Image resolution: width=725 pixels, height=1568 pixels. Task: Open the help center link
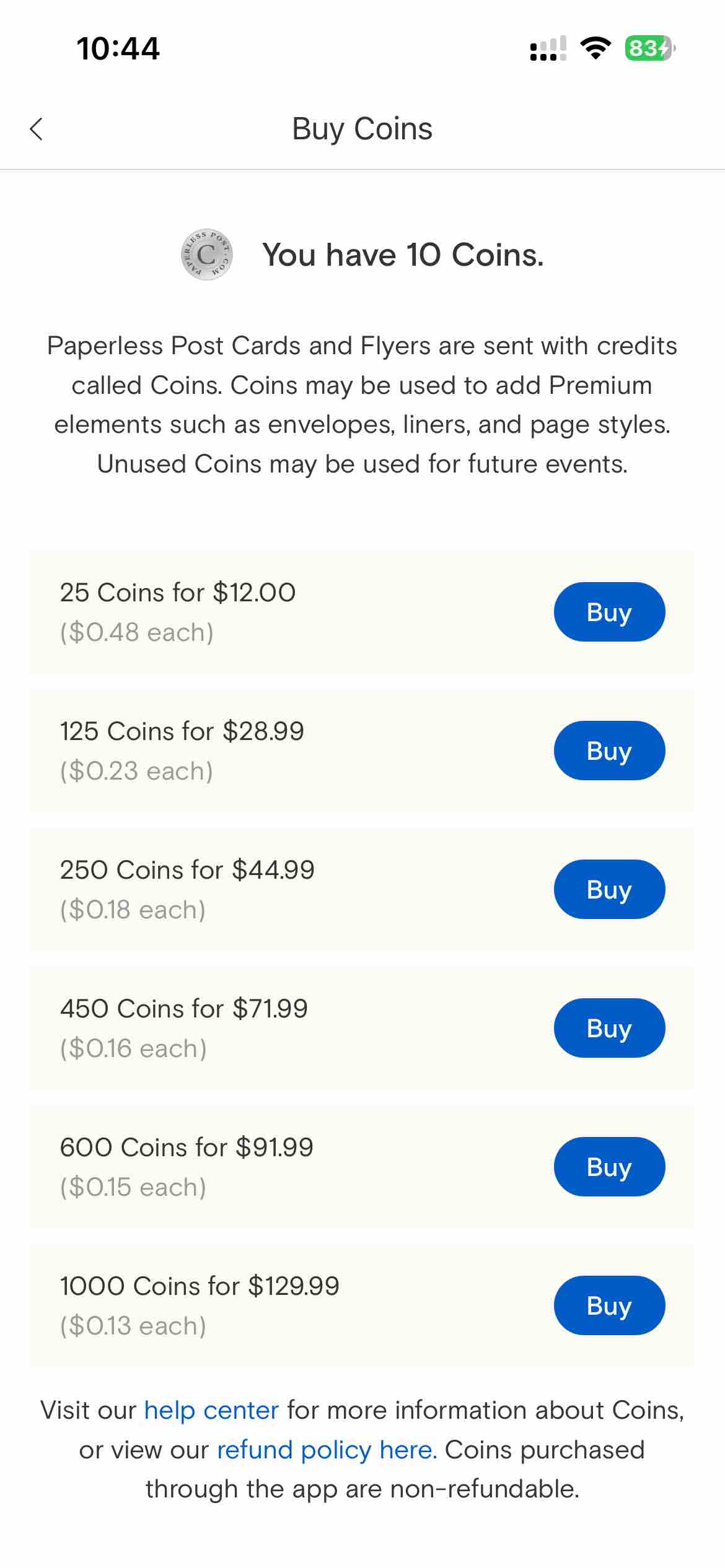211,1410
